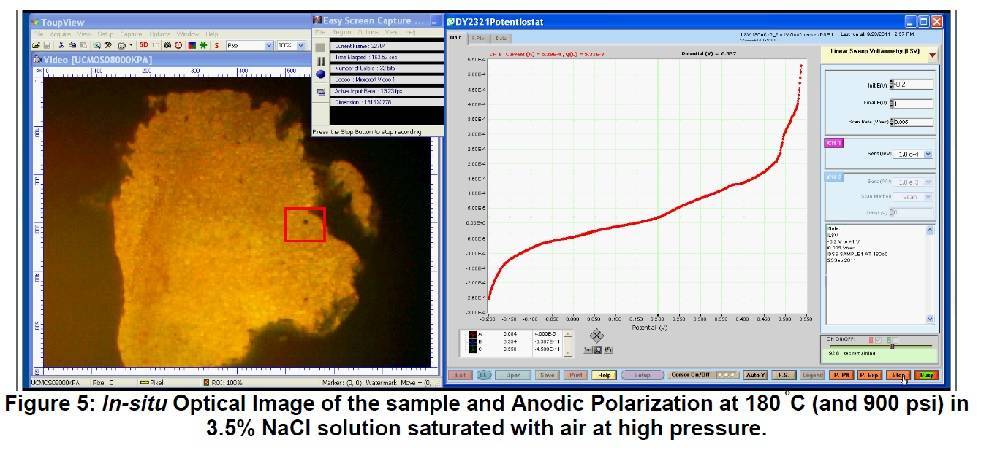Click the Open file icon in ToupView toolbar

(x=36, y=45)
